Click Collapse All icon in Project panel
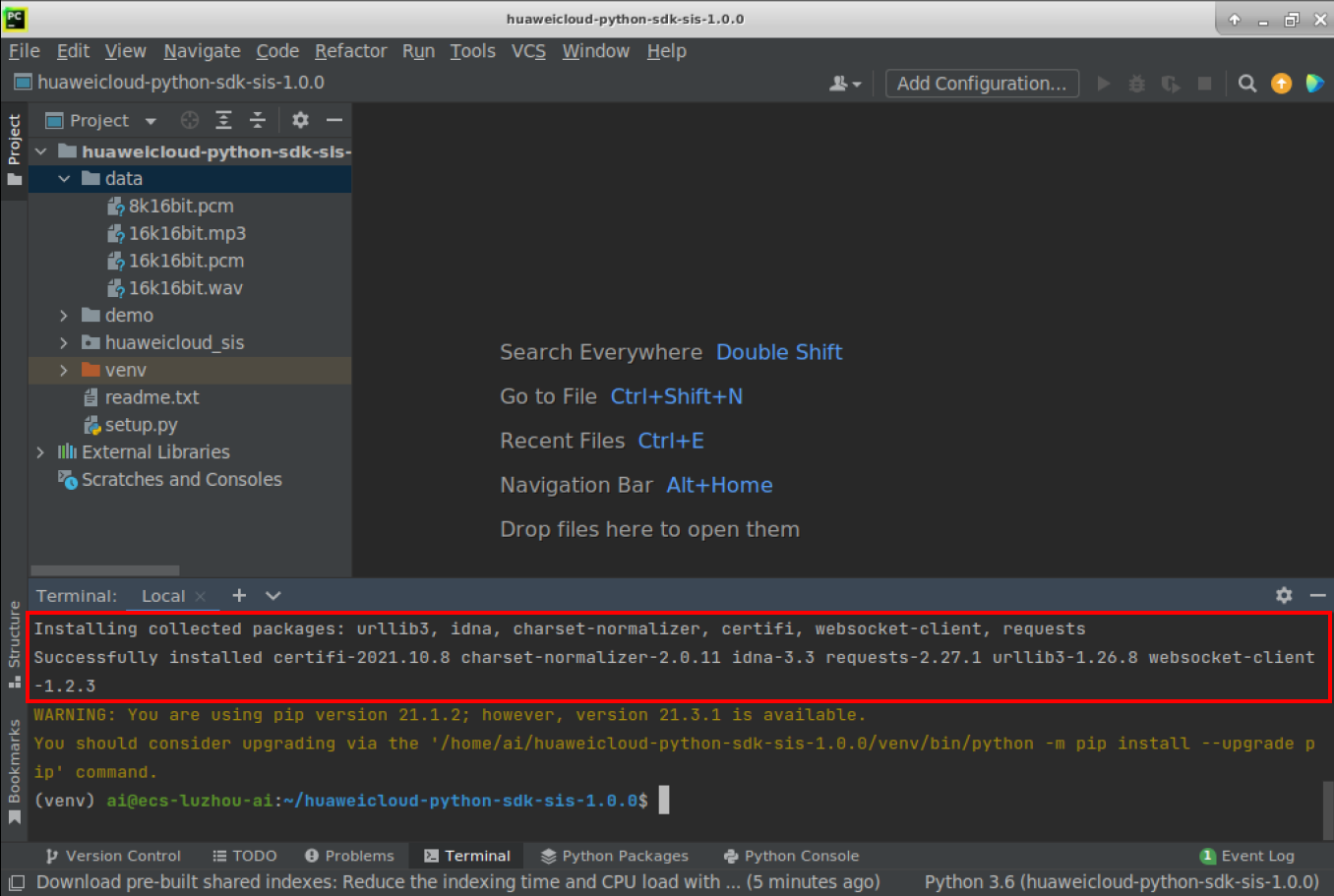Image resolution: width=1334 pixels, height=896 pixels. 258,120
